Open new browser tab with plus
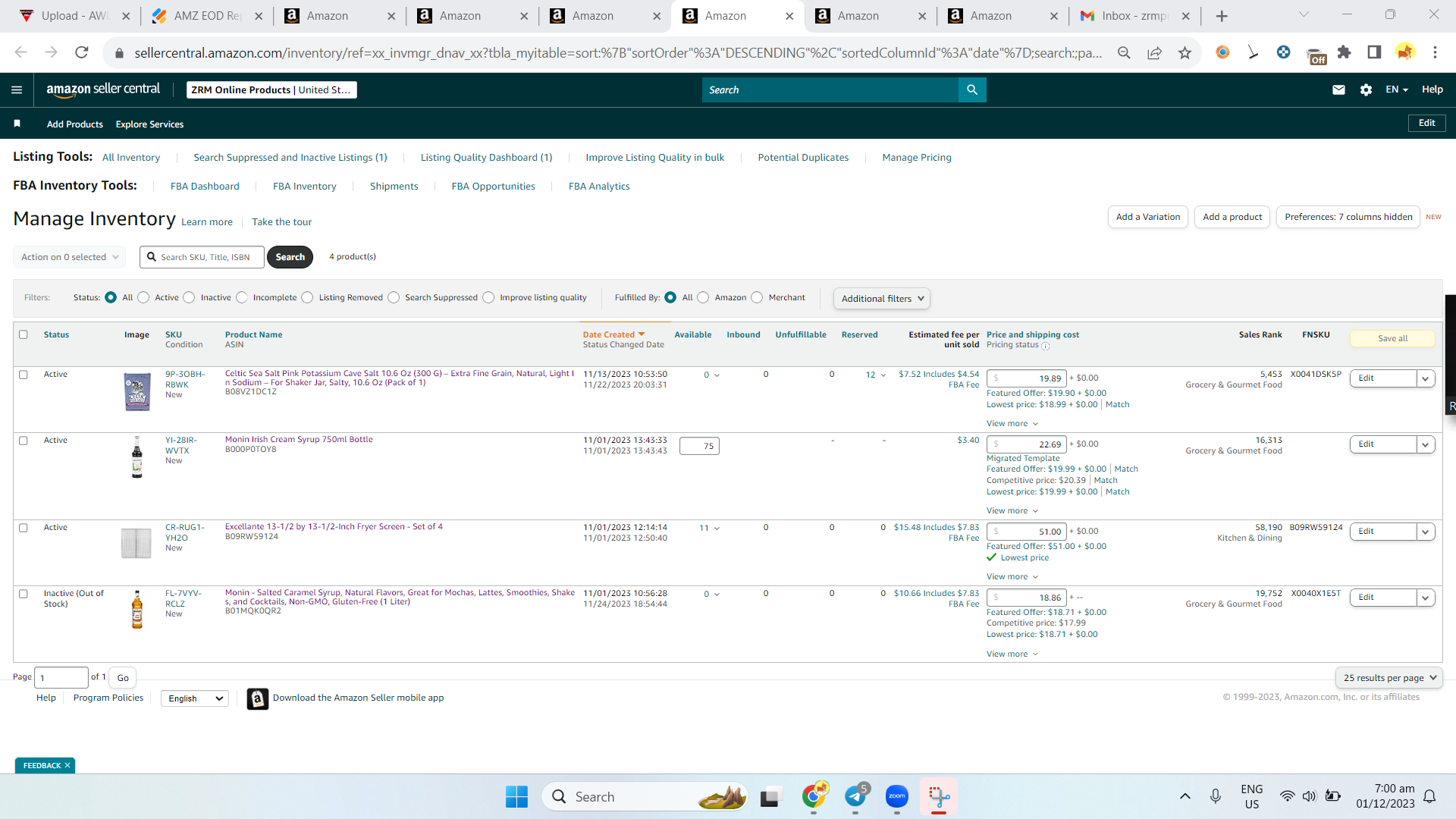 pyautogui.click(x=1222, y=16)
